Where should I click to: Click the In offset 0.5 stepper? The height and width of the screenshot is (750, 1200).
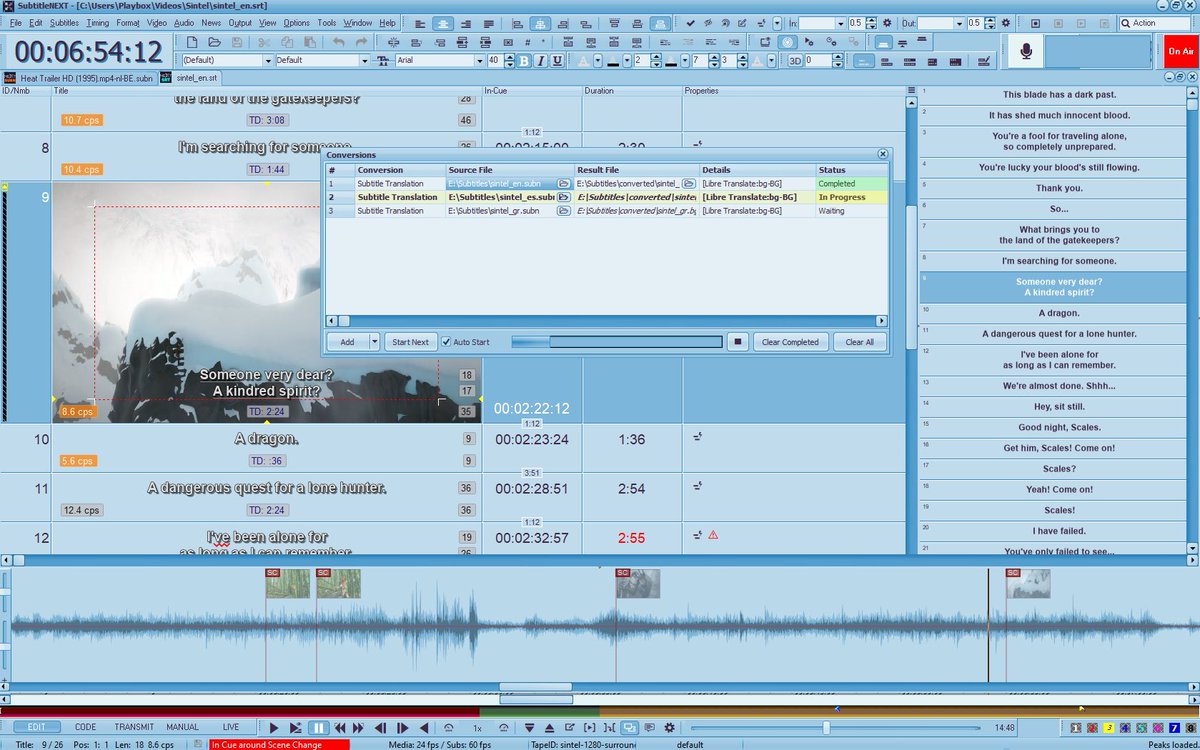(x=871, y=23)
